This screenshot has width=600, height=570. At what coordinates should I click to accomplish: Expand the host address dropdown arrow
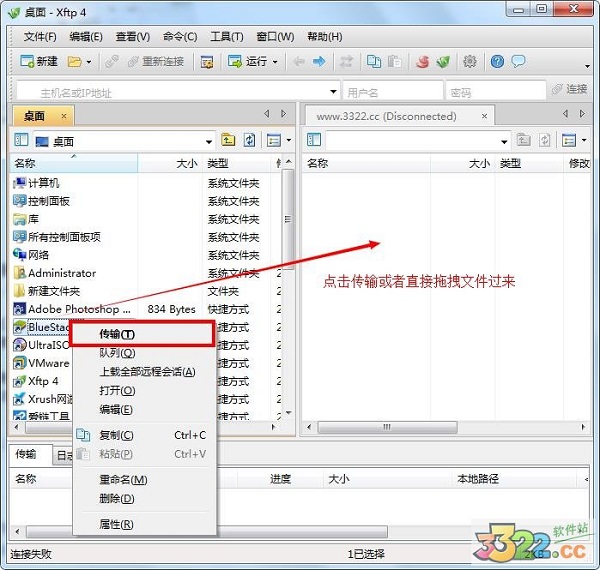click(333, 92)
